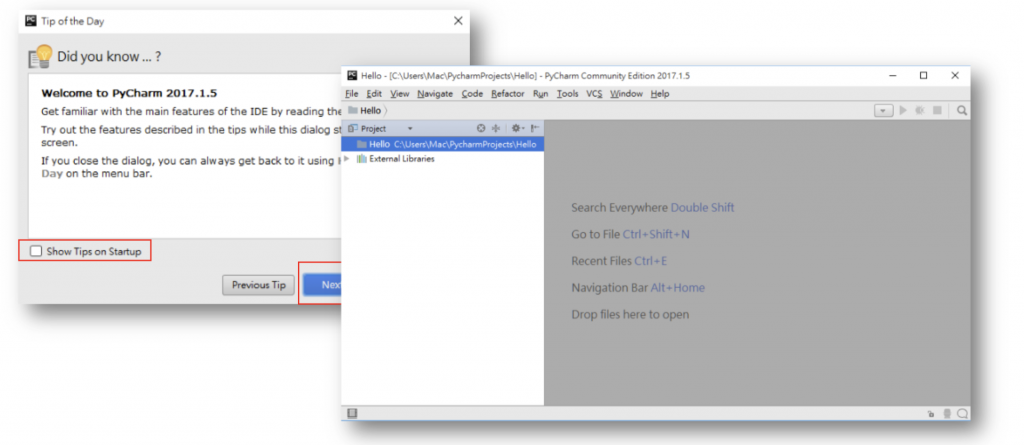Select External Libraries tree row text

coord(402,159)
